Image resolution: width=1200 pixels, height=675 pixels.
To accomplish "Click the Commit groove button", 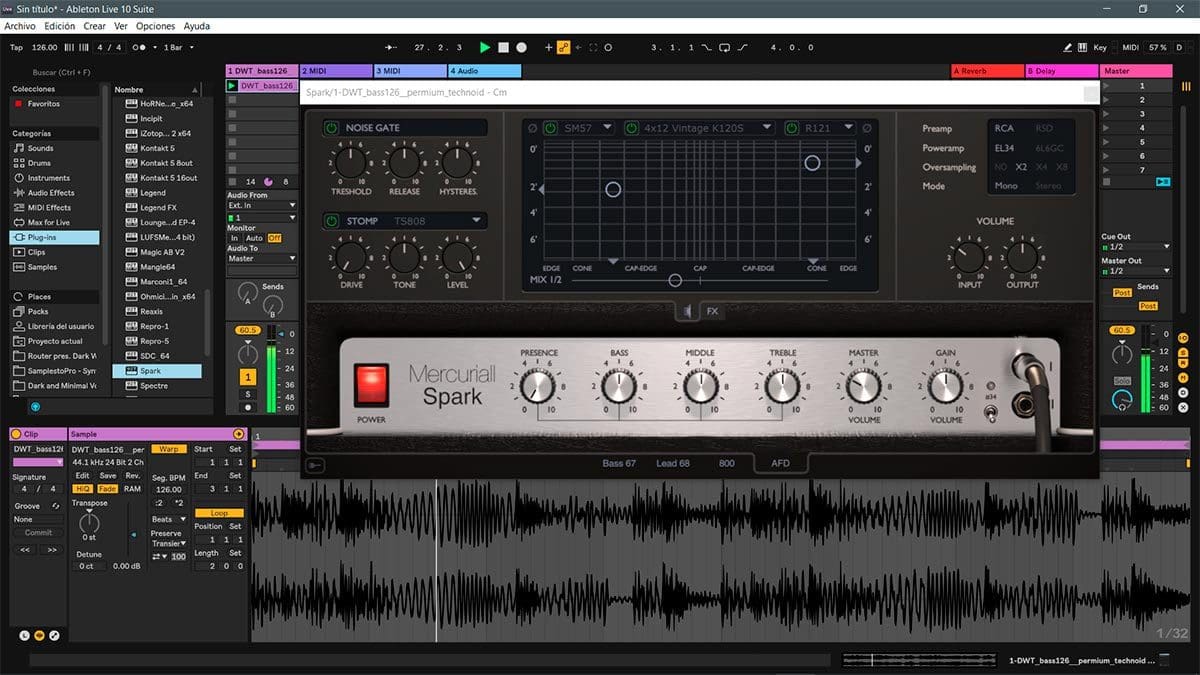I will [39, 533].
